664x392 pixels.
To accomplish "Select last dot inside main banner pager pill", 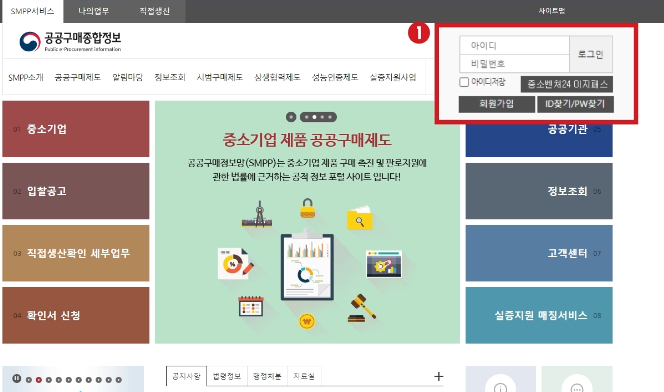I will pos(330,117).
